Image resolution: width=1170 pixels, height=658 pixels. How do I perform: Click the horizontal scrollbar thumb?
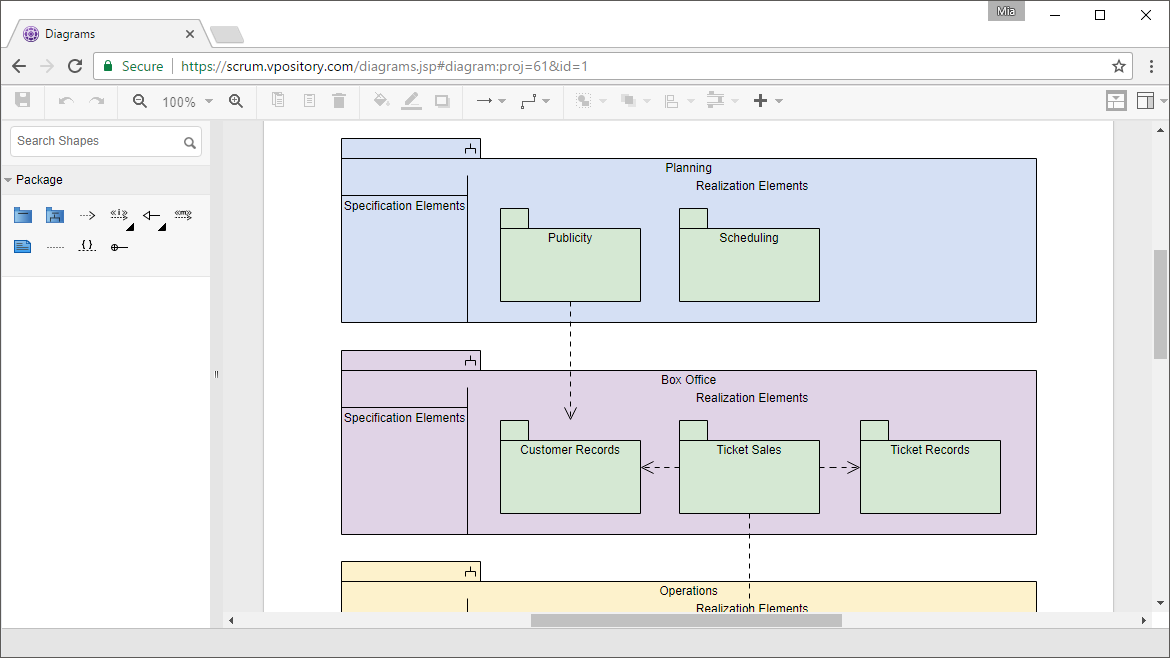(686, 621)
